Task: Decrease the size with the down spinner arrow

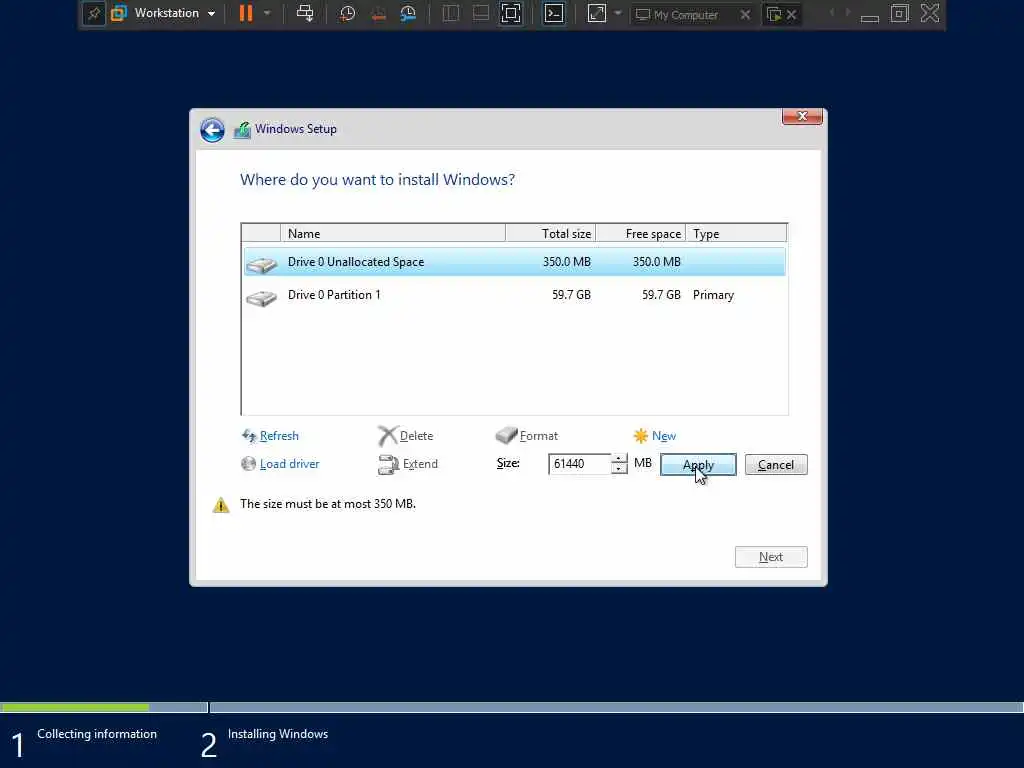Action: [x=618, y=469]
